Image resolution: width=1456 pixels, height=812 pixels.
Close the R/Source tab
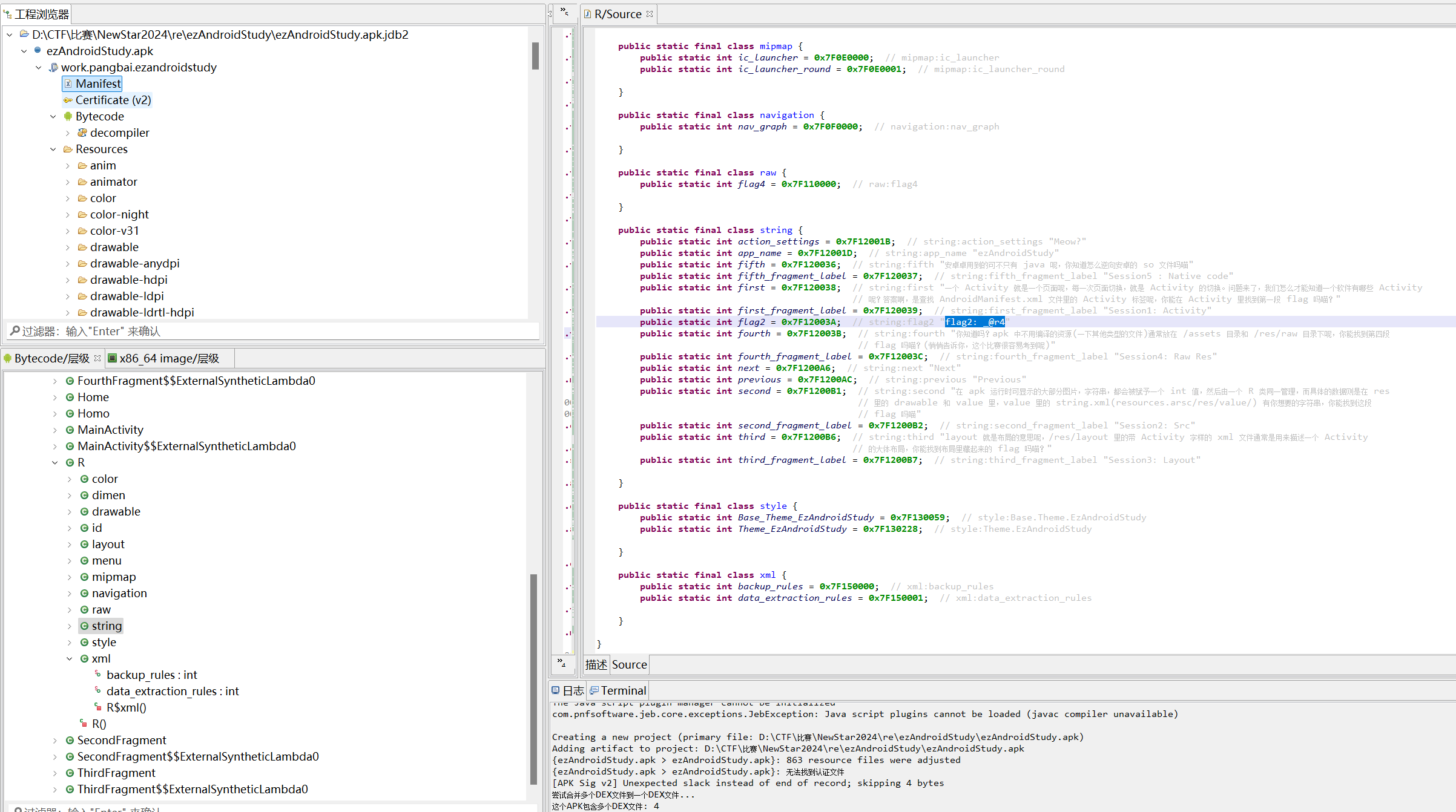tap(650, 14)
